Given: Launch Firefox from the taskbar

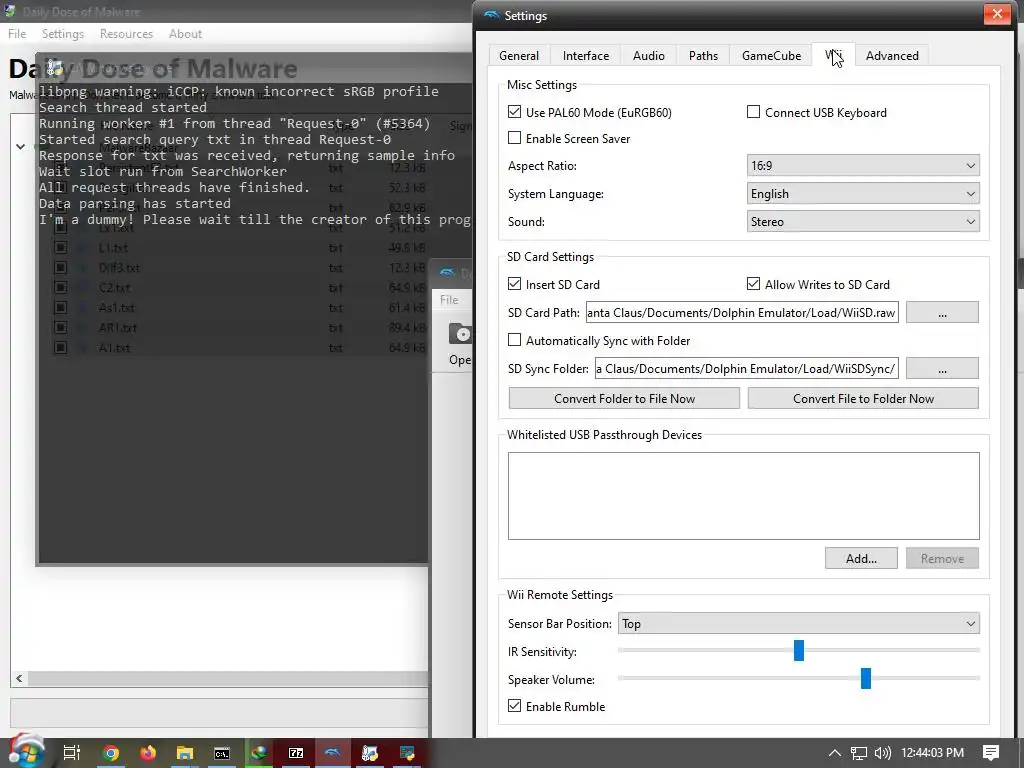Looking at the screenshot, I should (148, 753).
